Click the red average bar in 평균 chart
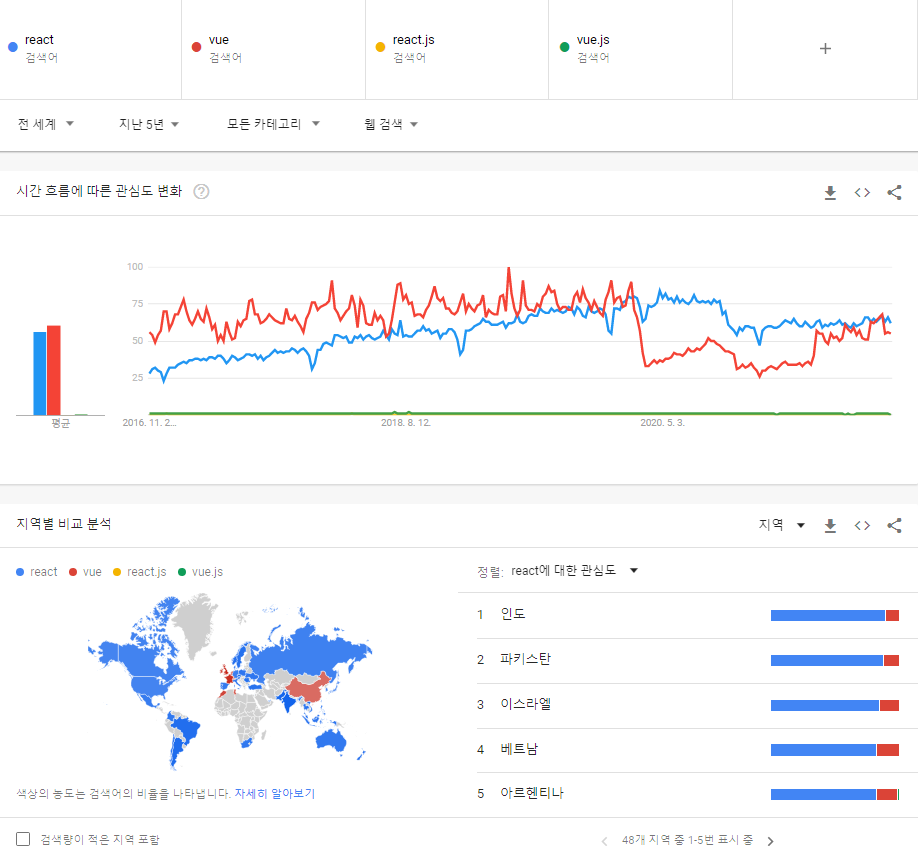The image size is (918, 846). (54, 371)
